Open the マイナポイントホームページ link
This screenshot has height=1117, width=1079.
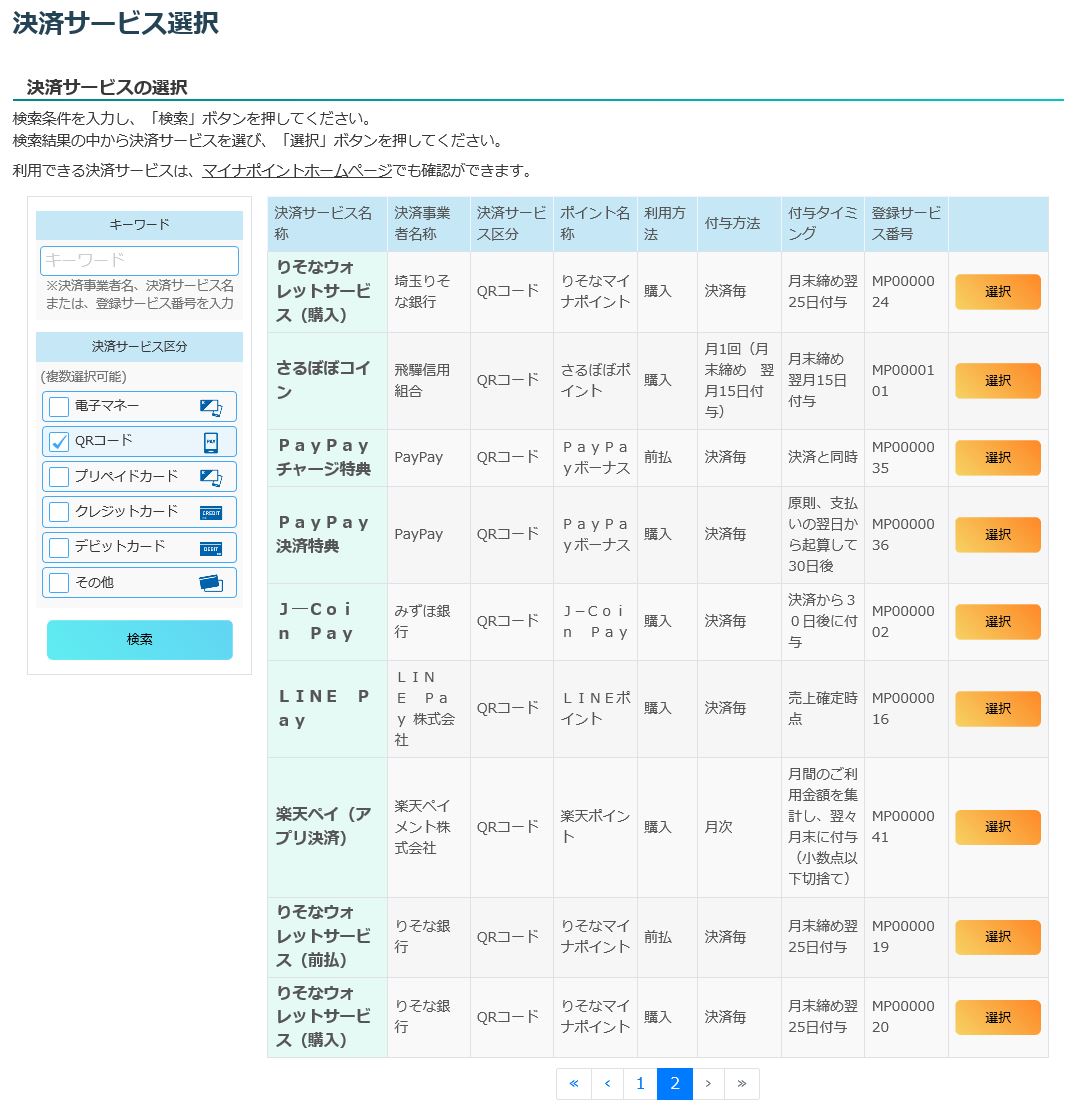click(297, 171)
